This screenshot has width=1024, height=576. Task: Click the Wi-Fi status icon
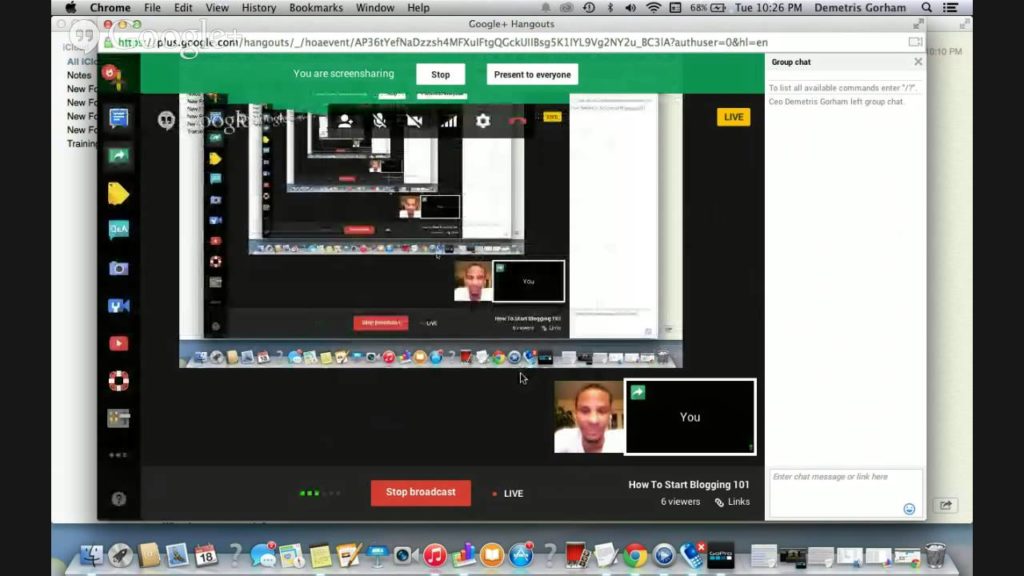(x=653, y=8)
